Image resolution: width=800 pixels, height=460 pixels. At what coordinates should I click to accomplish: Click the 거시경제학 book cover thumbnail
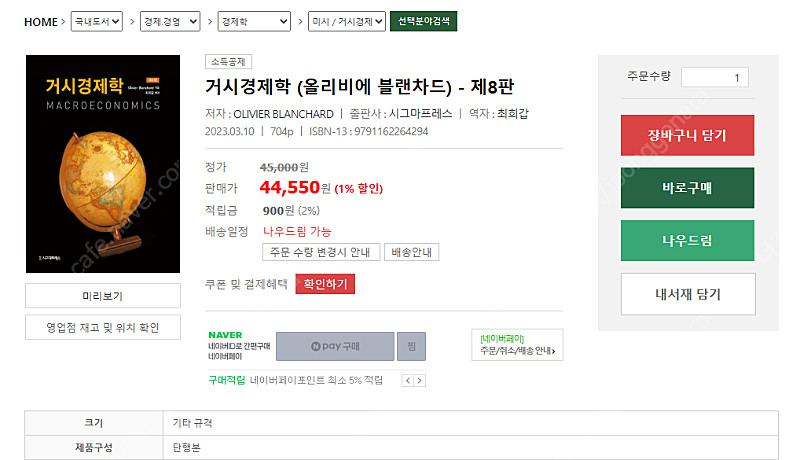102,163
